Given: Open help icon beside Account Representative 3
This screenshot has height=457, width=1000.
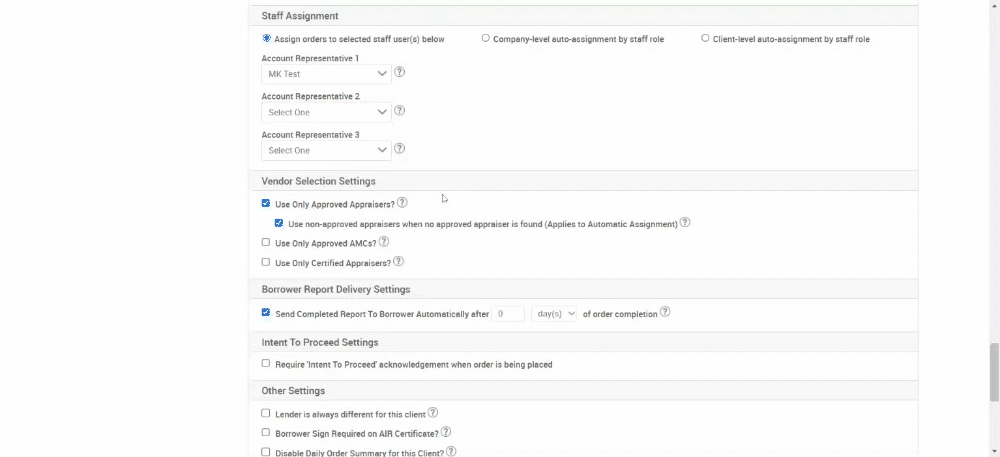Looking at the screenshot, I should pyautogui.click(x=399, y=149).
